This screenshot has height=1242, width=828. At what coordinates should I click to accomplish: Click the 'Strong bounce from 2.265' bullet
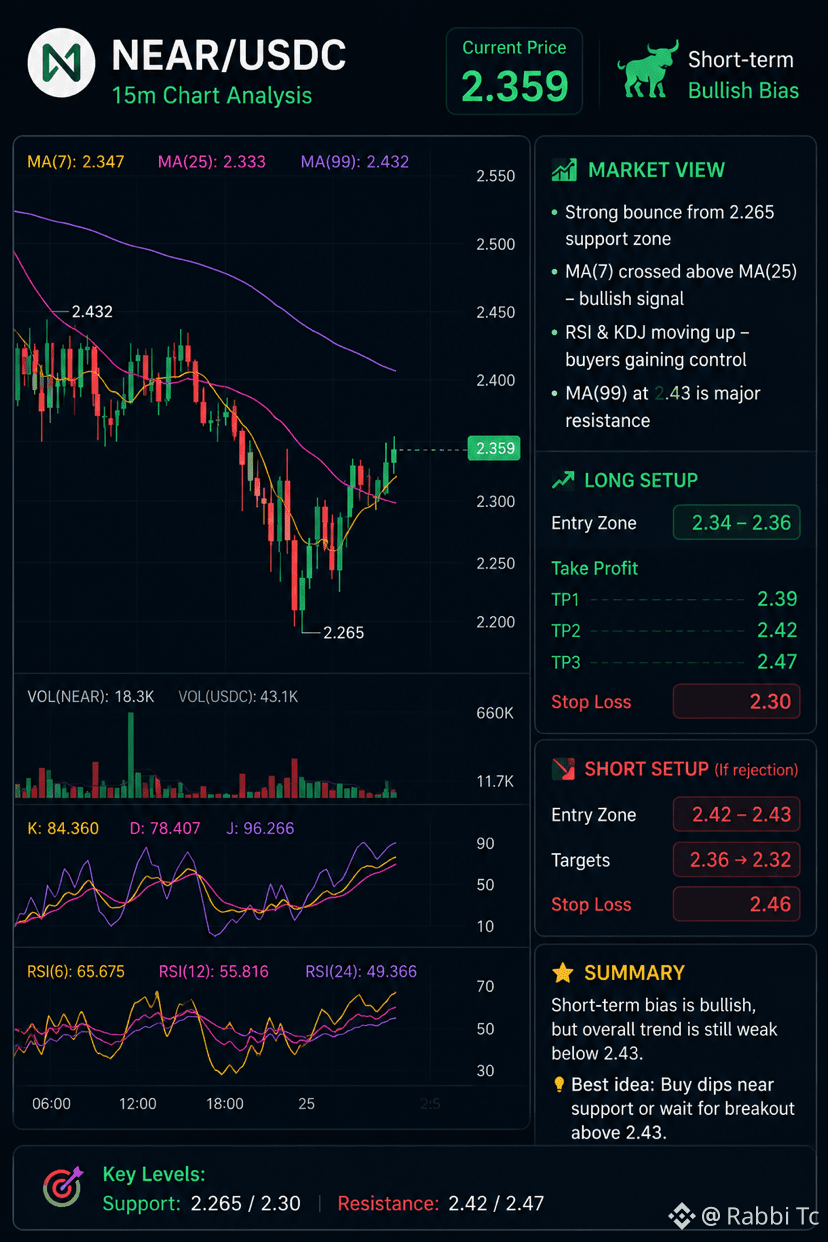pyautogui.click(x=663, y=225)
